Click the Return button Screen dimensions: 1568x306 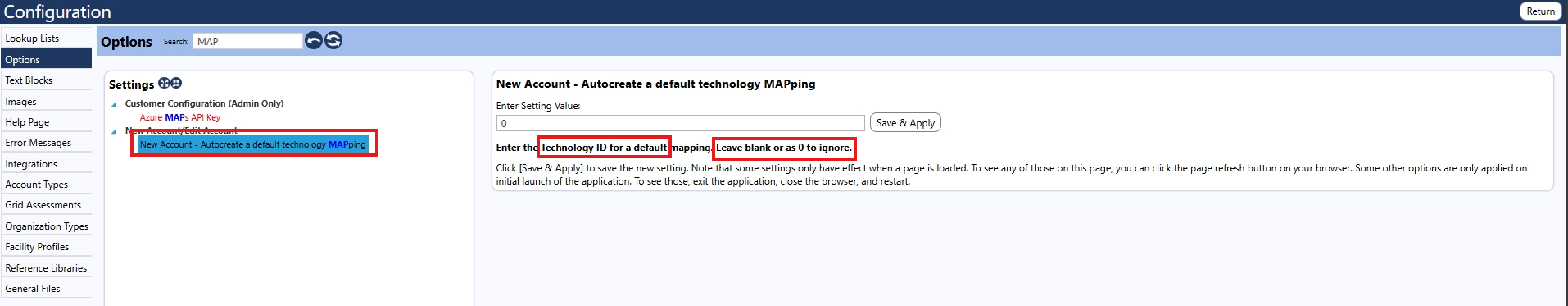[1540, 11]
